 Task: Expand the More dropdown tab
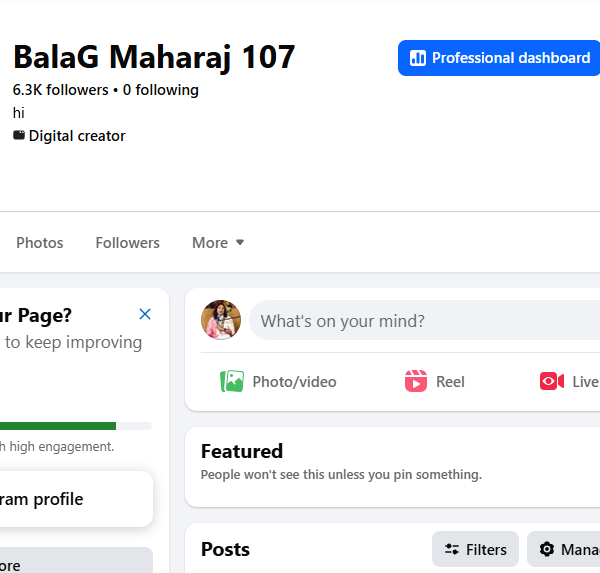(x=218, y=243)
